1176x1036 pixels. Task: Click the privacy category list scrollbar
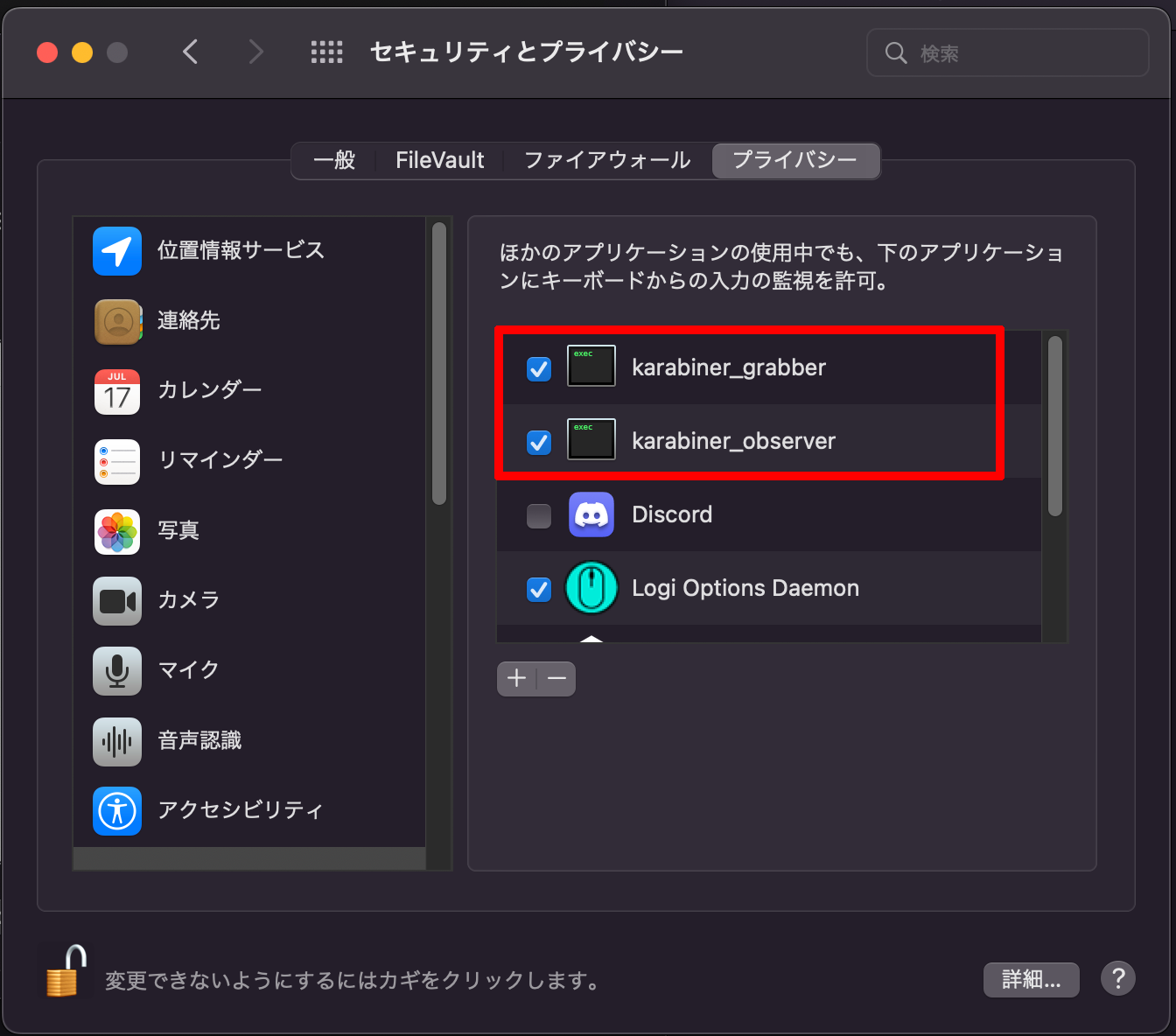click(x=439, y=363)
